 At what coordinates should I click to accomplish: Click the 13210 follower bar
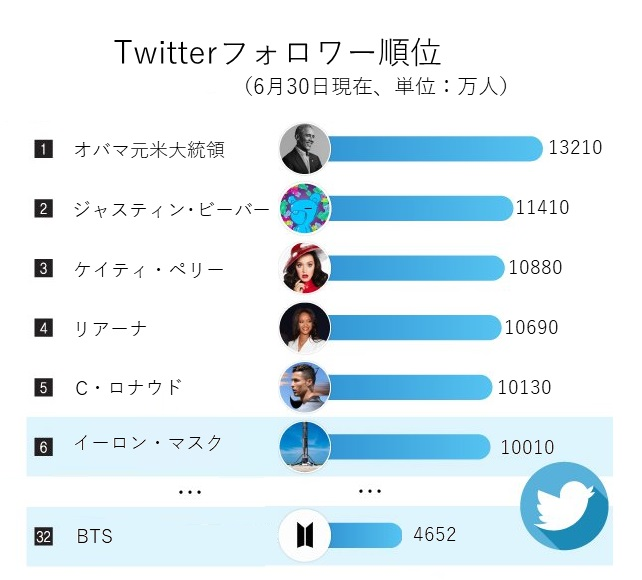pyautogui.click(x=436, y=149)
